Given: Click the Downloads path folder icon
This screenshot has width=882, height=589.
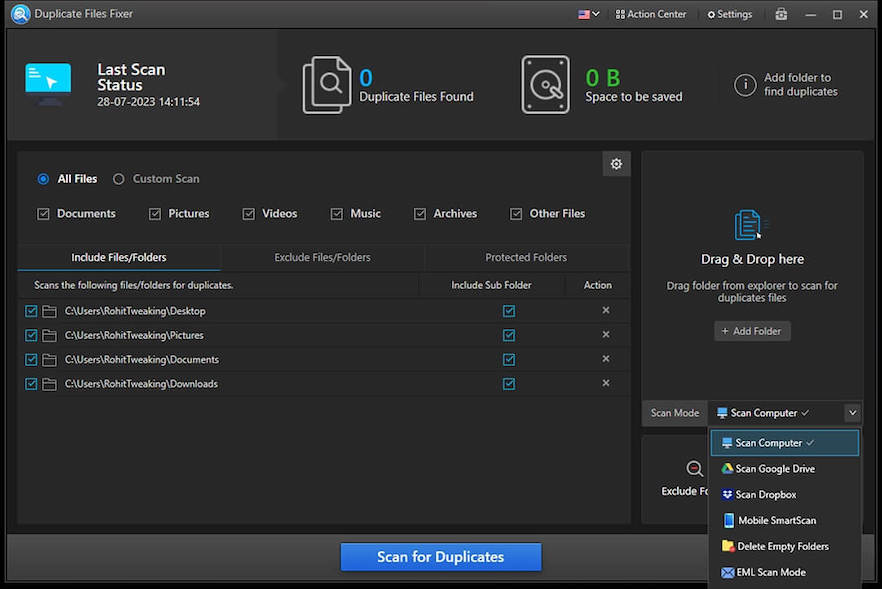Looking at the screenshot, I should [x=50, y=384].
